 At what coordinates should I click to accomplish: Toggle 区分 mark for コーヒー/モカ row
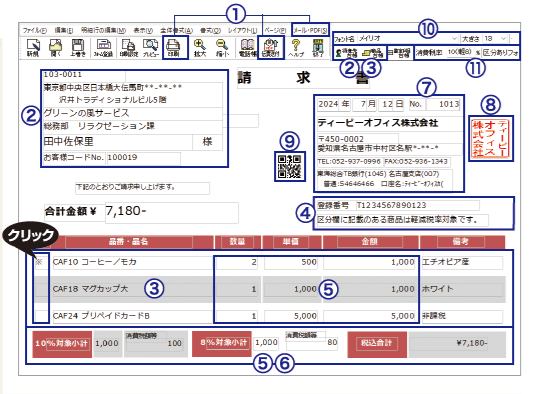pos(41,262)
